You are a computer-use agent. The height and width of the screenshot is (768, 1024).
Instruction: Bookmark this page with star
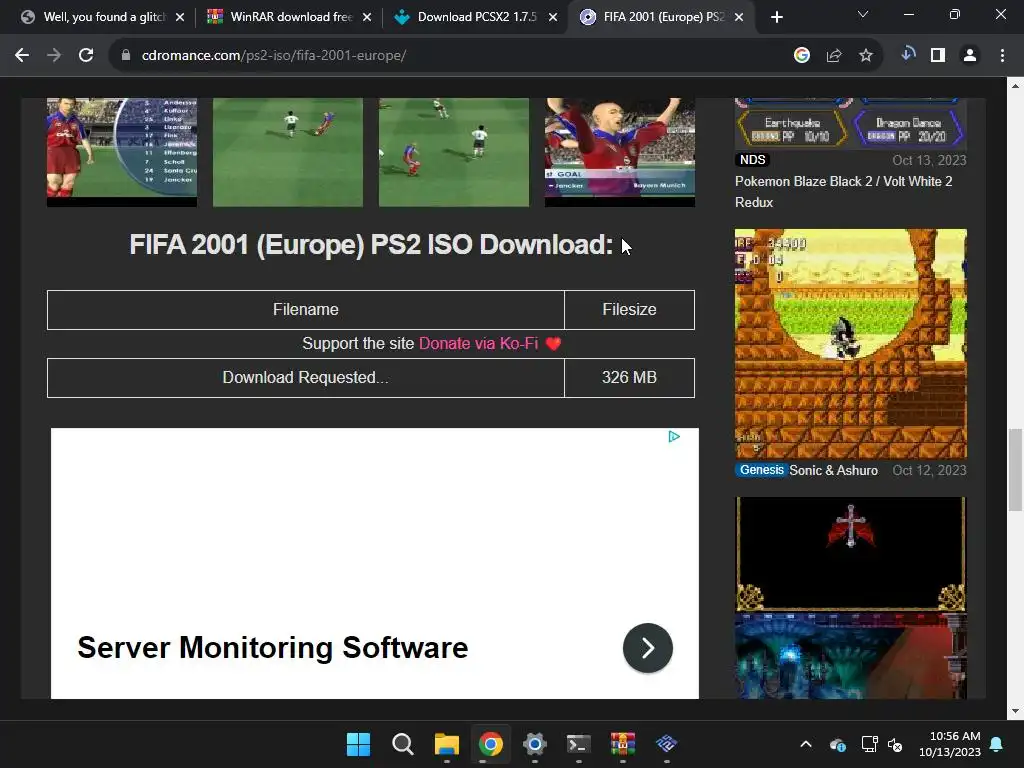pyautogui.click(x=866, y=56)
